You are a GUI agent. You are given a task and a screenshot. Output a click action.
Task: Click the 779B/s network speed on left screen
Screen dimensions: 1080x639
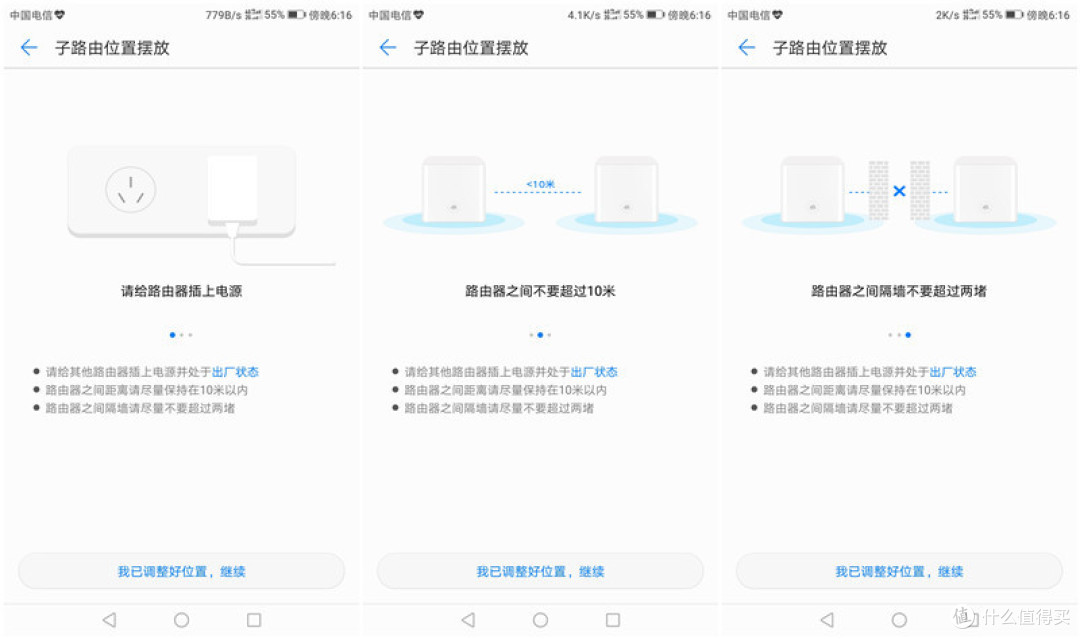coord(223,14)
